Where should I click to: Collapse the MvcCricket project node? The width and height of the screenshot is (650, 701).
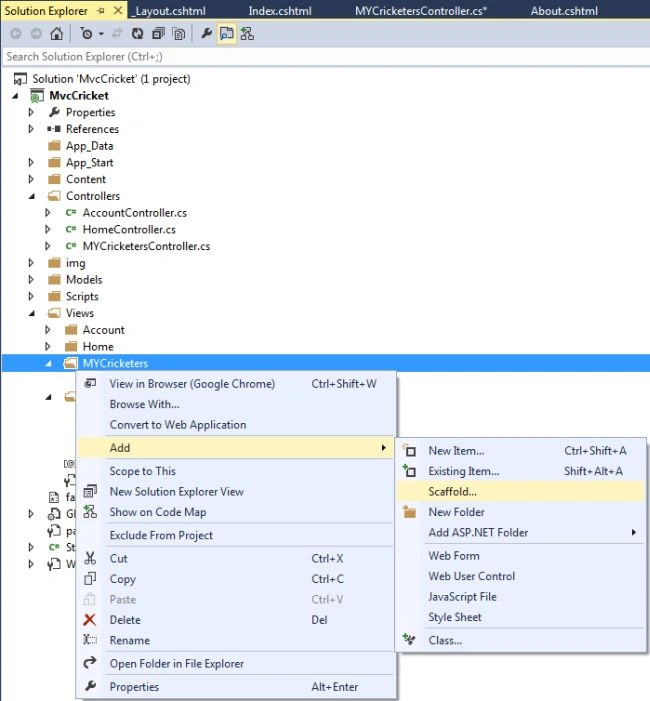pyautogui.click(x=16, y=96)
